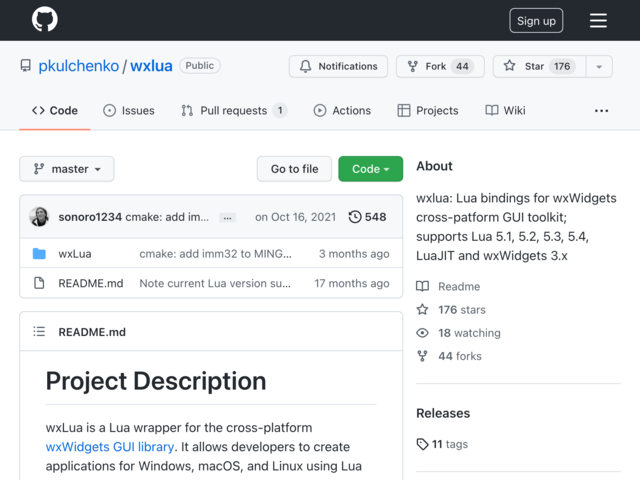The height and width of the screenshot is (480, 640).
Task: Go to the Actions tab
Action: 342,111
